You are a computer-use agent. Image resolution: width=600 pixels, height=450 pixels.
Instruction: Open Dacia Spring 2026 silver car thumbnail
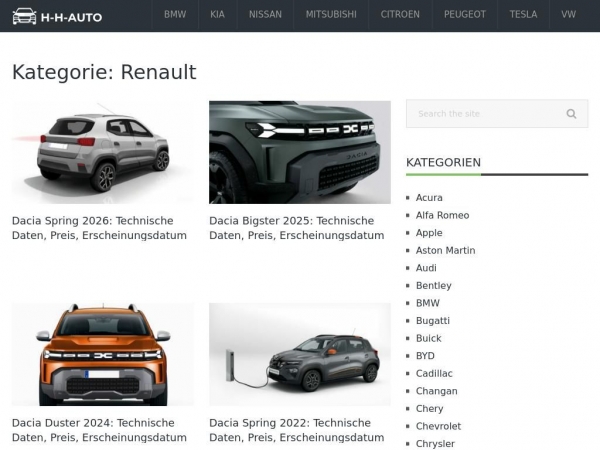(103, 152)
